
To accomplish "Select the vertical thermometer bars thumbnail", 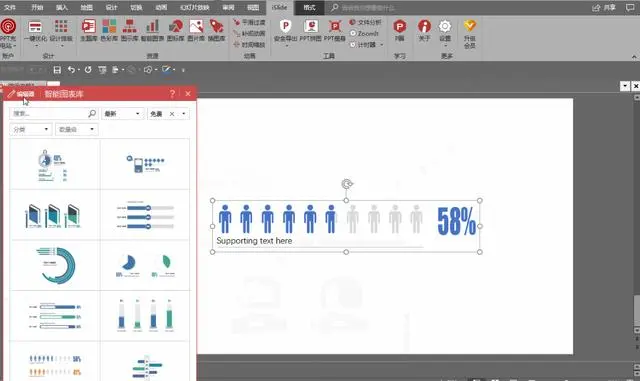I will click(x=145, y=316).
